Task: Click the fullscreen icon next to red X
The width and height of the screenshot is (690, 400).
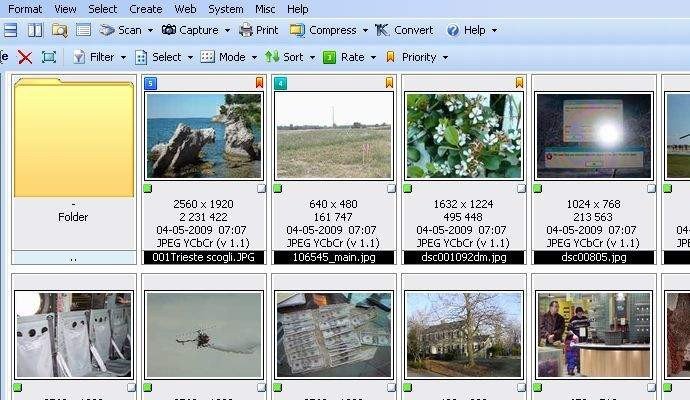Action: point(49,57)
